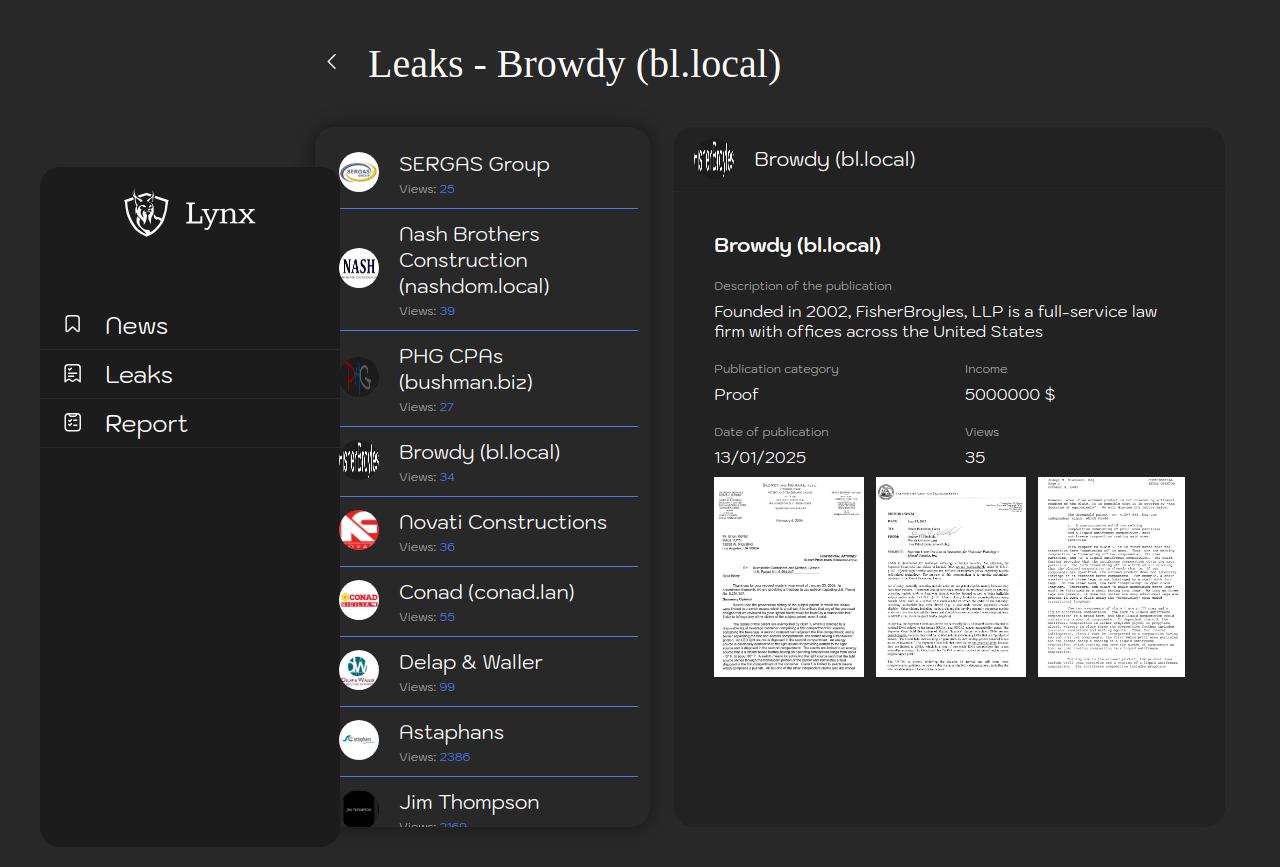Screen dimensions: 1280x867
Task: Open the middle memorandum document thumbnail
Action: tap(950, 577)
